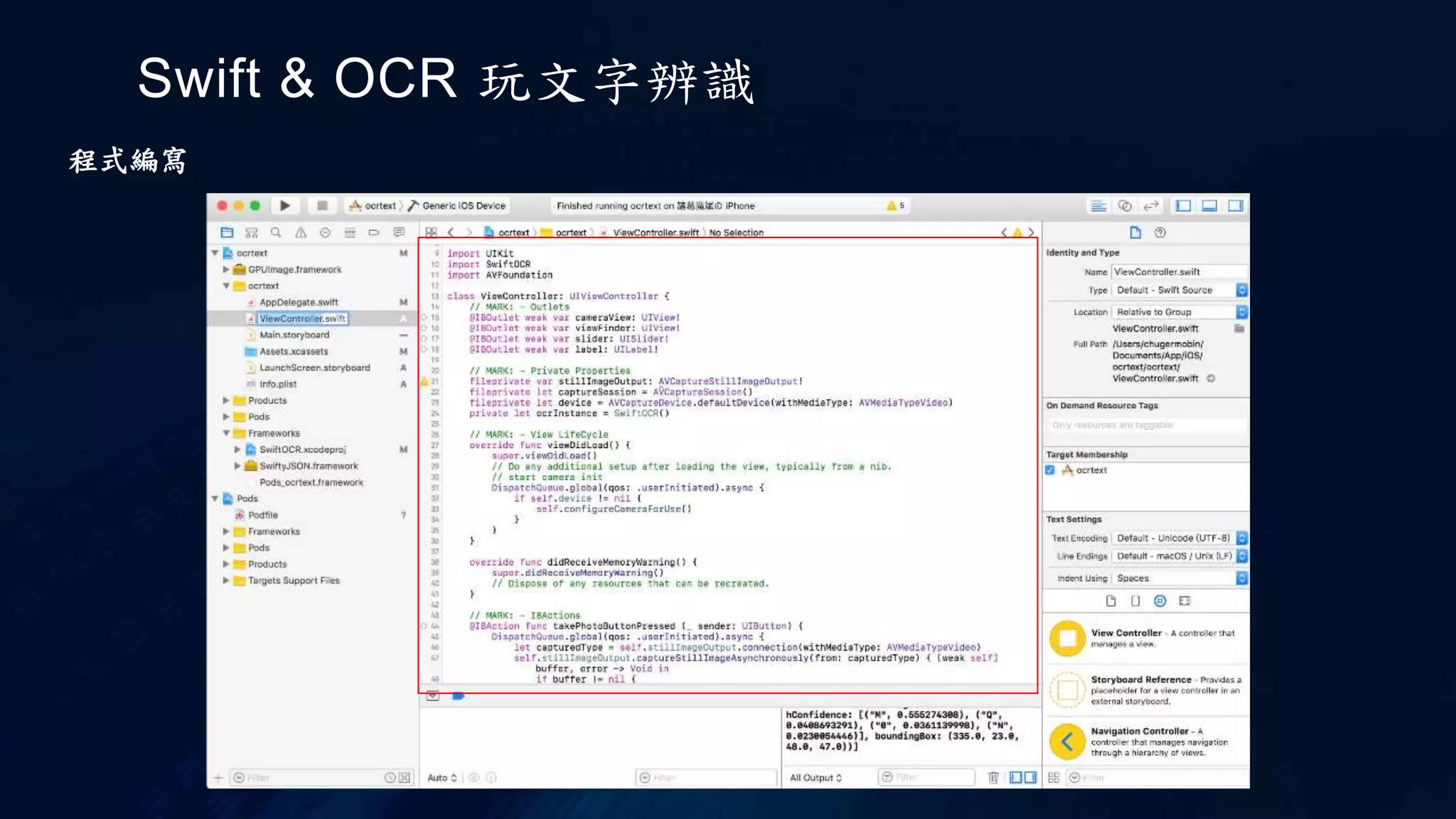Viewport: 1456px width, 819px height.
Task: Open the Report navigator
Action: [399, 232]
